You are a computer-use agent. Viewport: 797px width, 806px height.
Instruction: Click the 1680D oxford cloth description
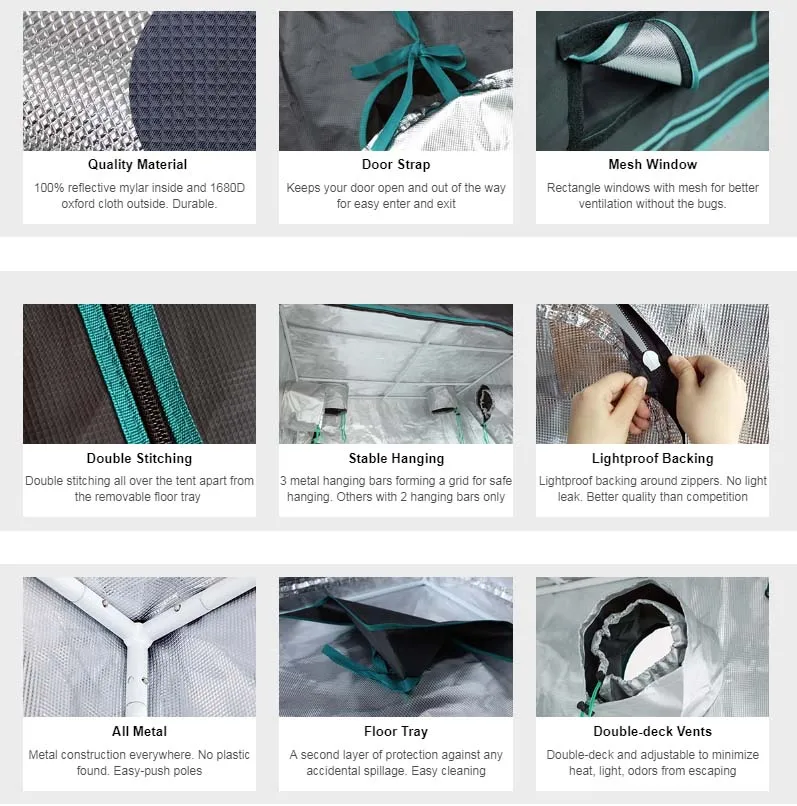point(139,196)
